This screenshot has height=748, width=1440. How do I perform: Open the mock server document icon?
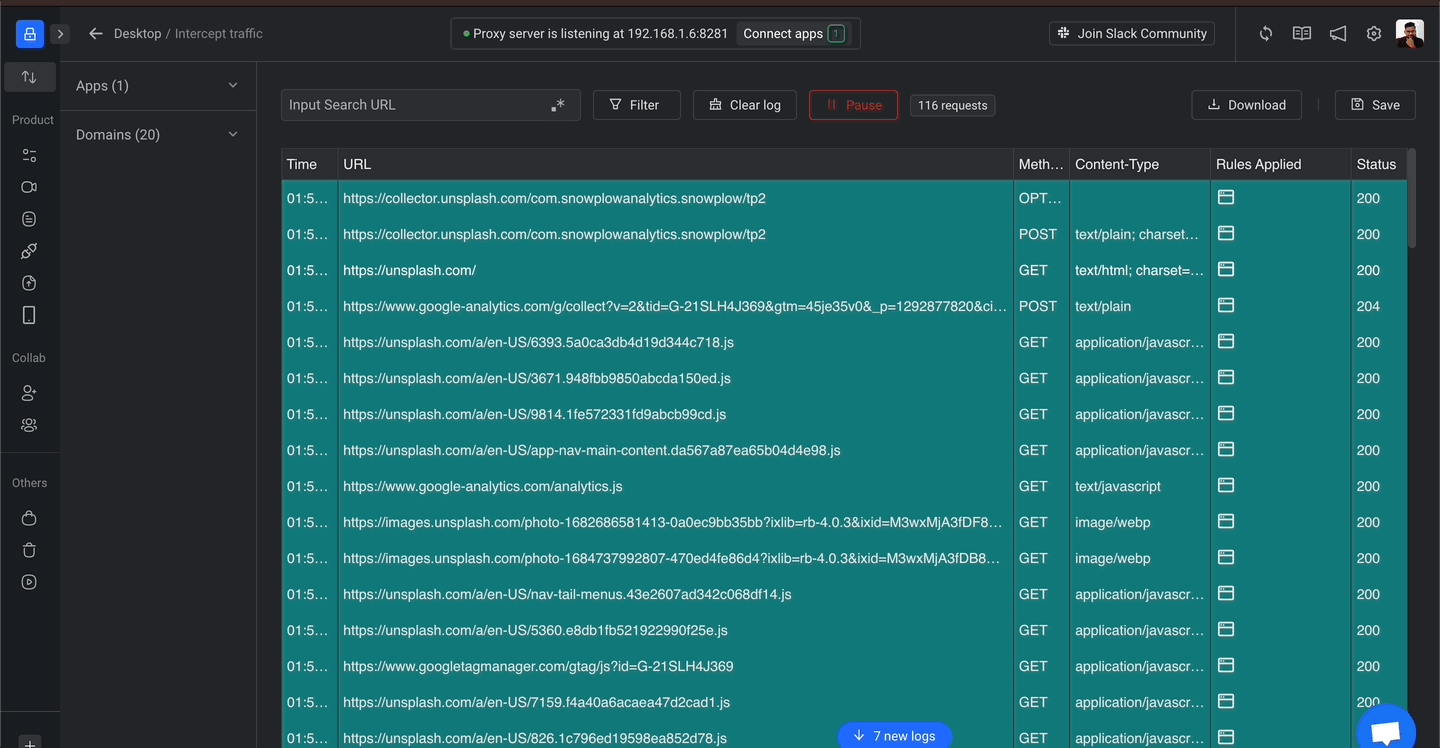coord(29,219)
